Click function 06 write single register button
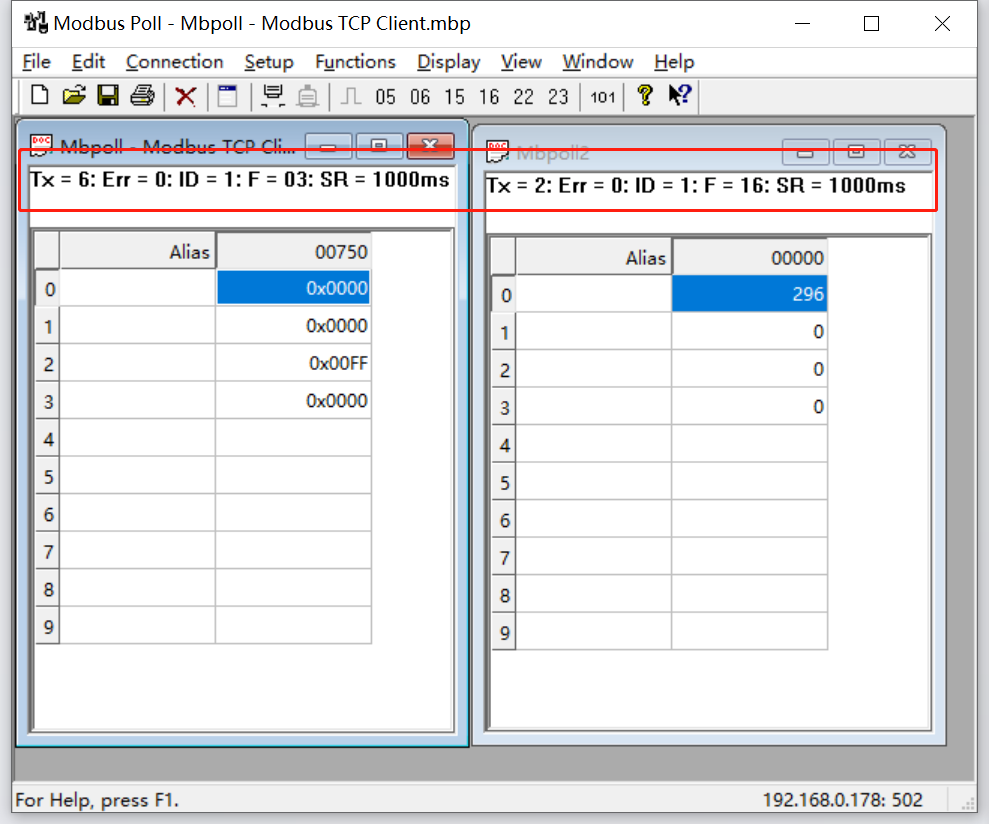The width and height of the screenshot is (989, 824). click(x=420, y=97)
